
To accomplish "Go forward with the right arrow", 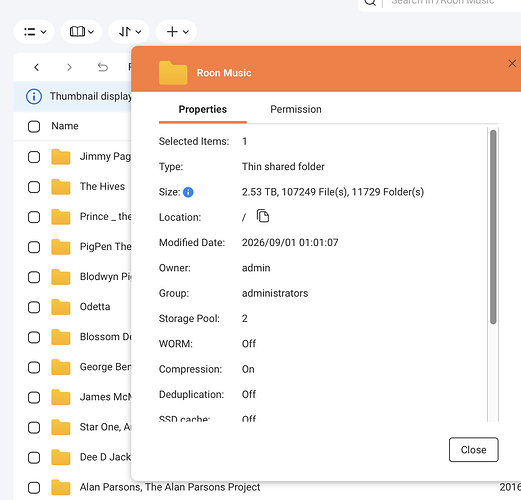I will click(x=69, y=67).
